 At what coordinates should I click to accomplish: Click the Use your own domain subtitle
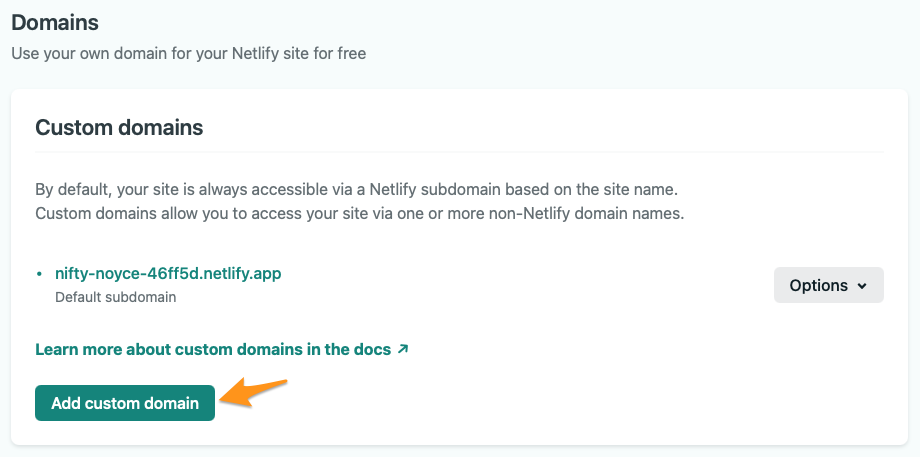189,53
